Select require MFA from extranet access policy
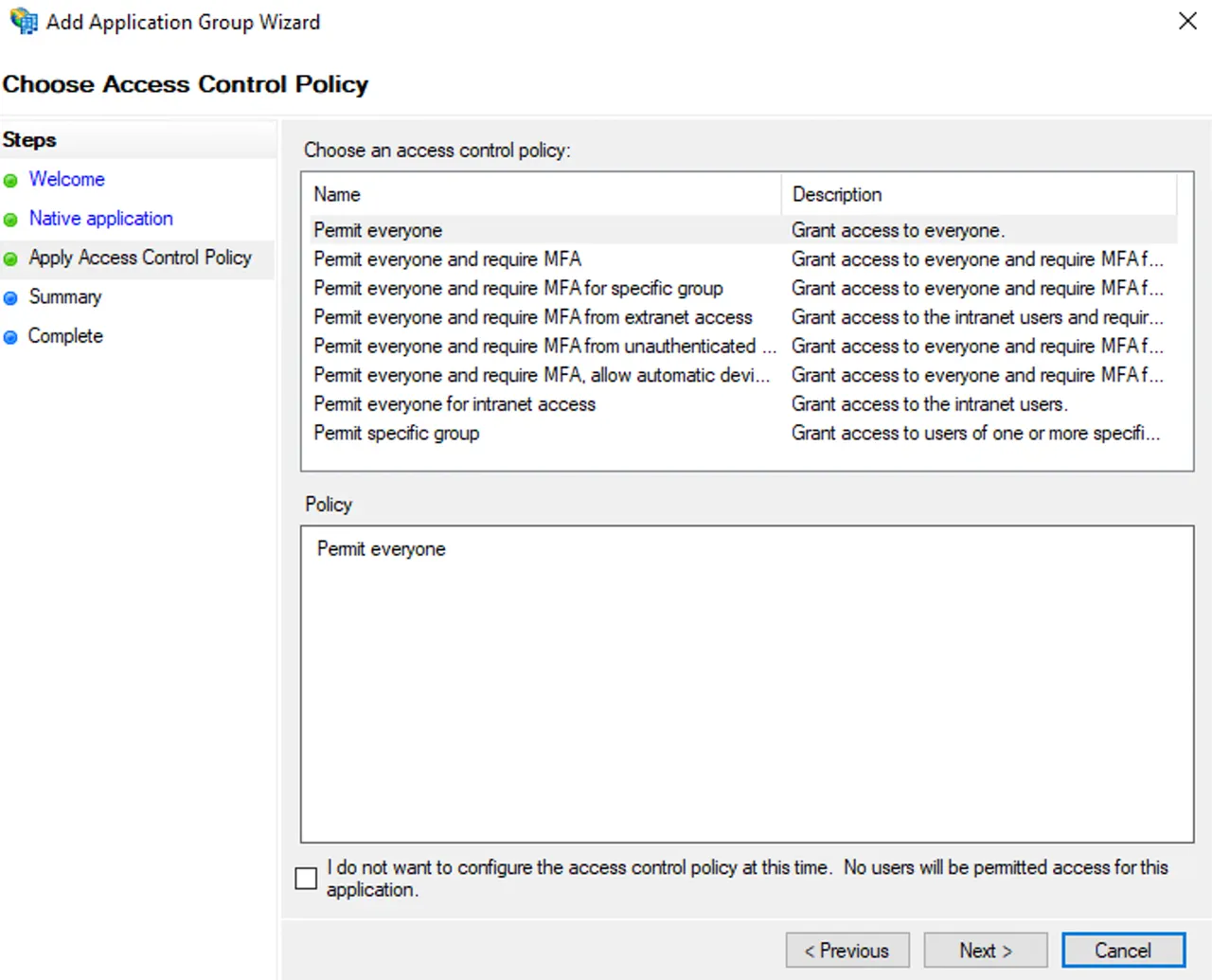Screen dimensions: 1212x980 click(x=744, y=317)
